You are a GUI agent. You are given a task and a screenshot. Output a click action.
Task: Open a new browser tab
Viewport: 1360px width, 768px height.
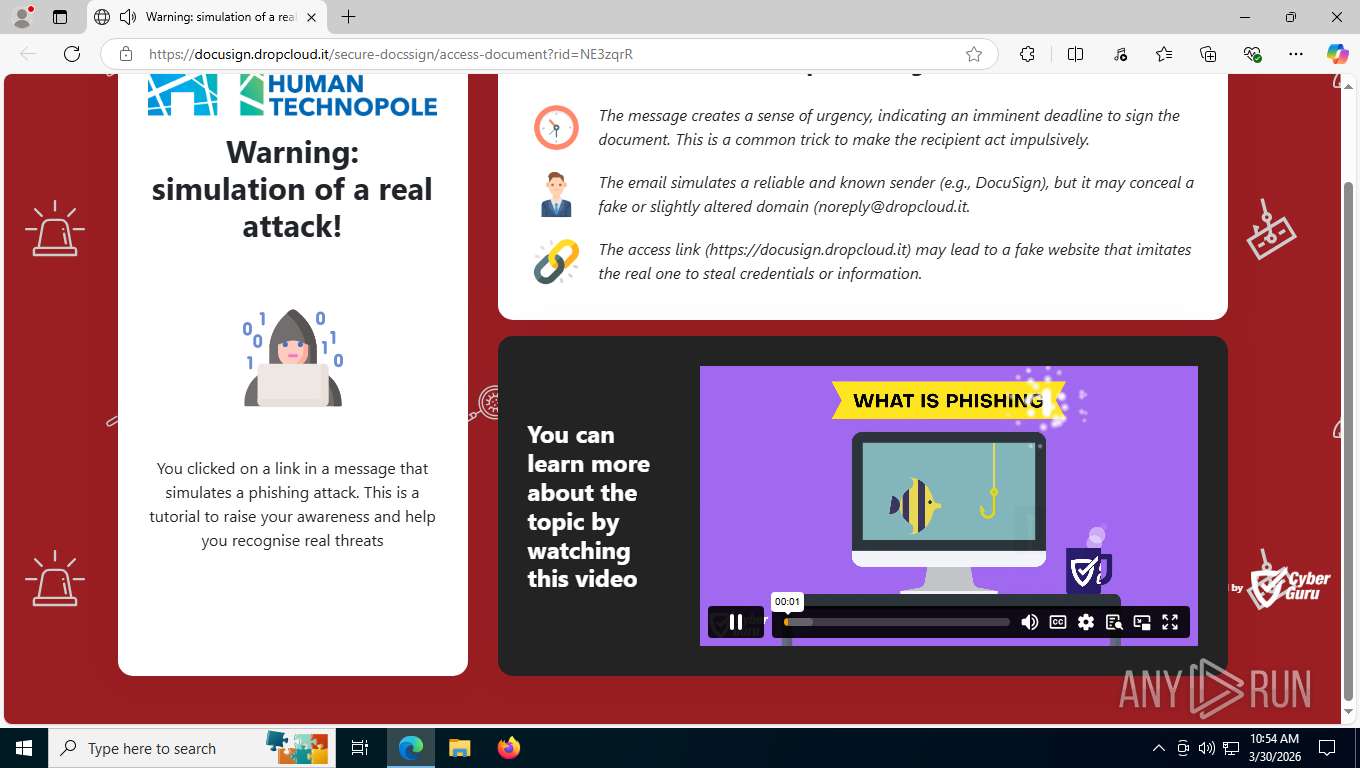[348, 17]
